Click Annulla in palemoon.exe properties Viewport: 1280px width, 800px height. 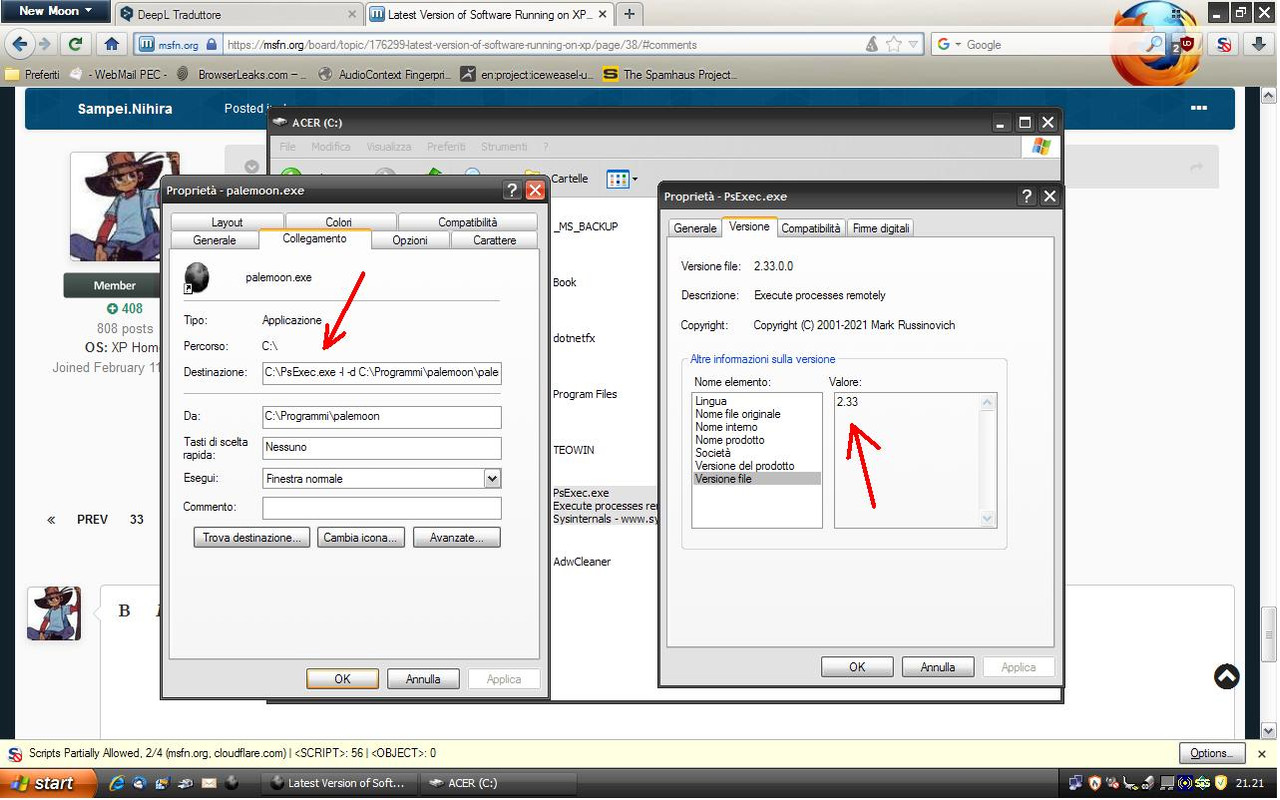423,679
